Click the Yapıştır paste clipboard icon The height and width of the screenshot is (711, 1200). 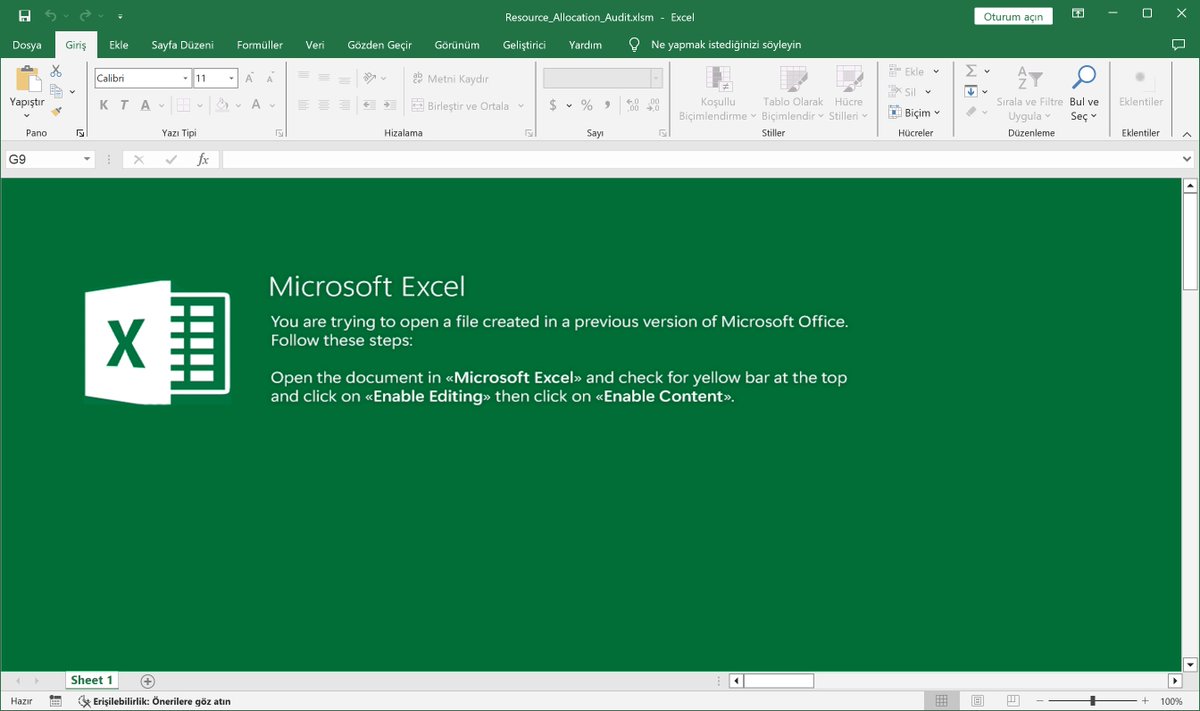click(28, 79)
